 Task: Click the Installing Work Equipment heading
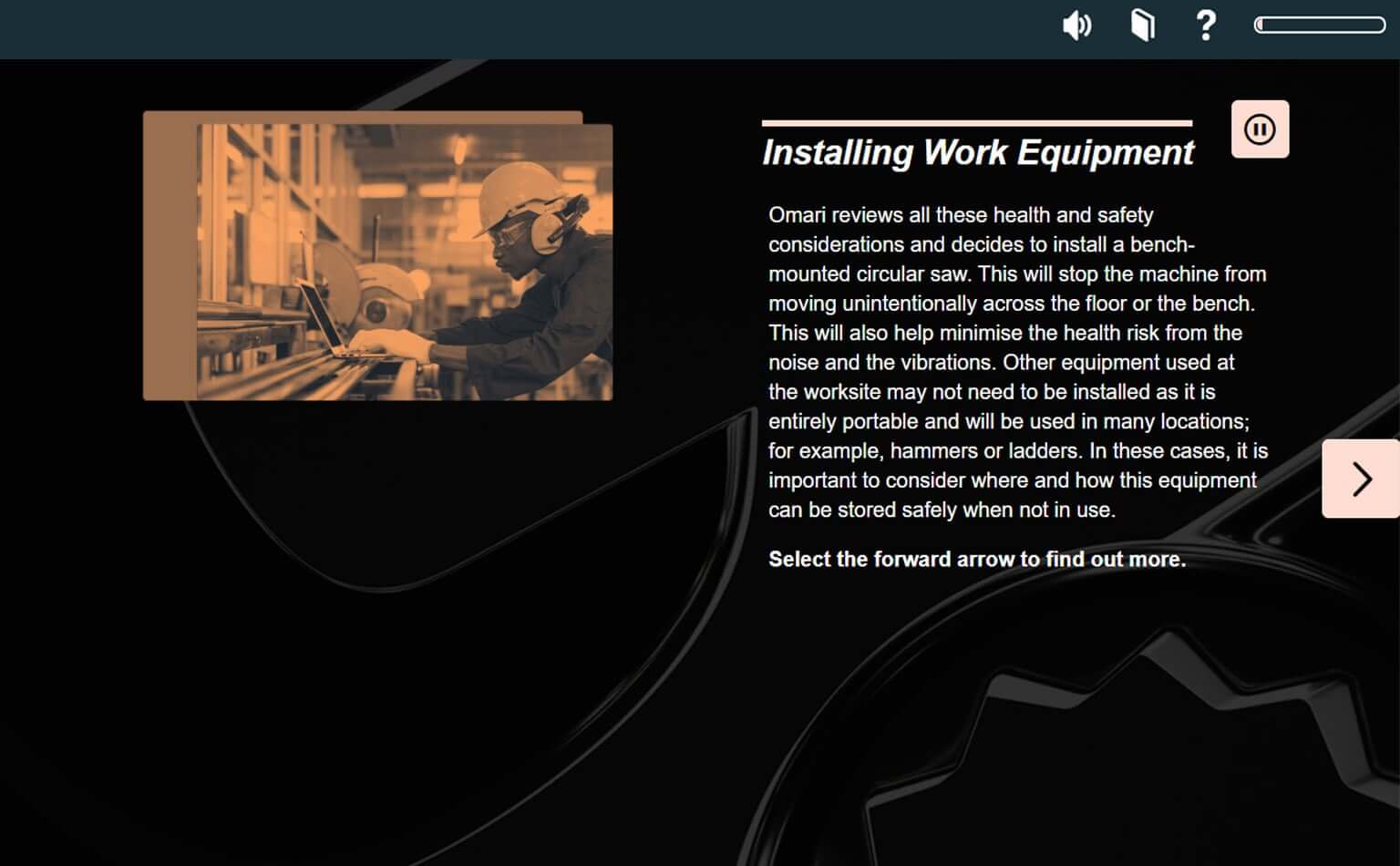click(x=977, y=152)
